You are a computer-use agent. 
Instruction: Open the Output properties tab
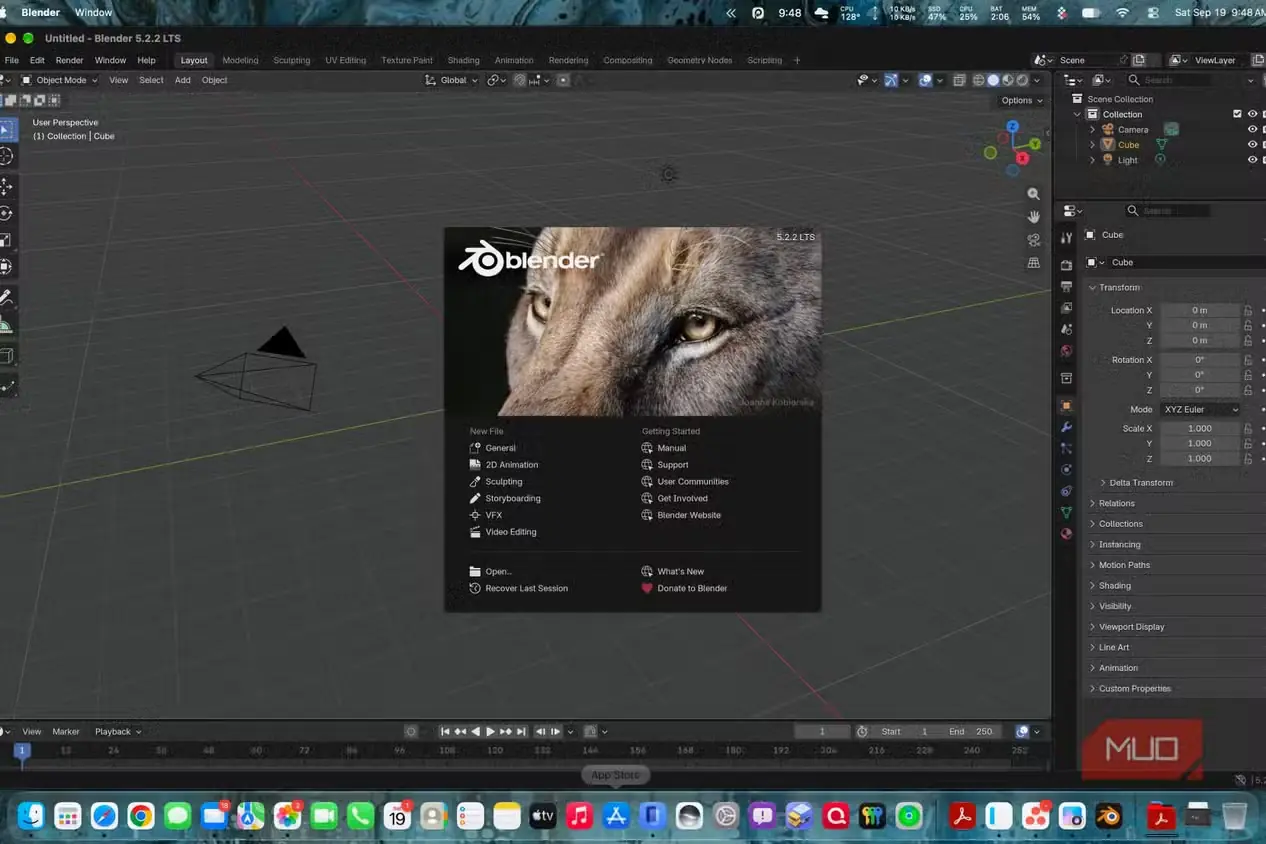(x=1066, y=287)
